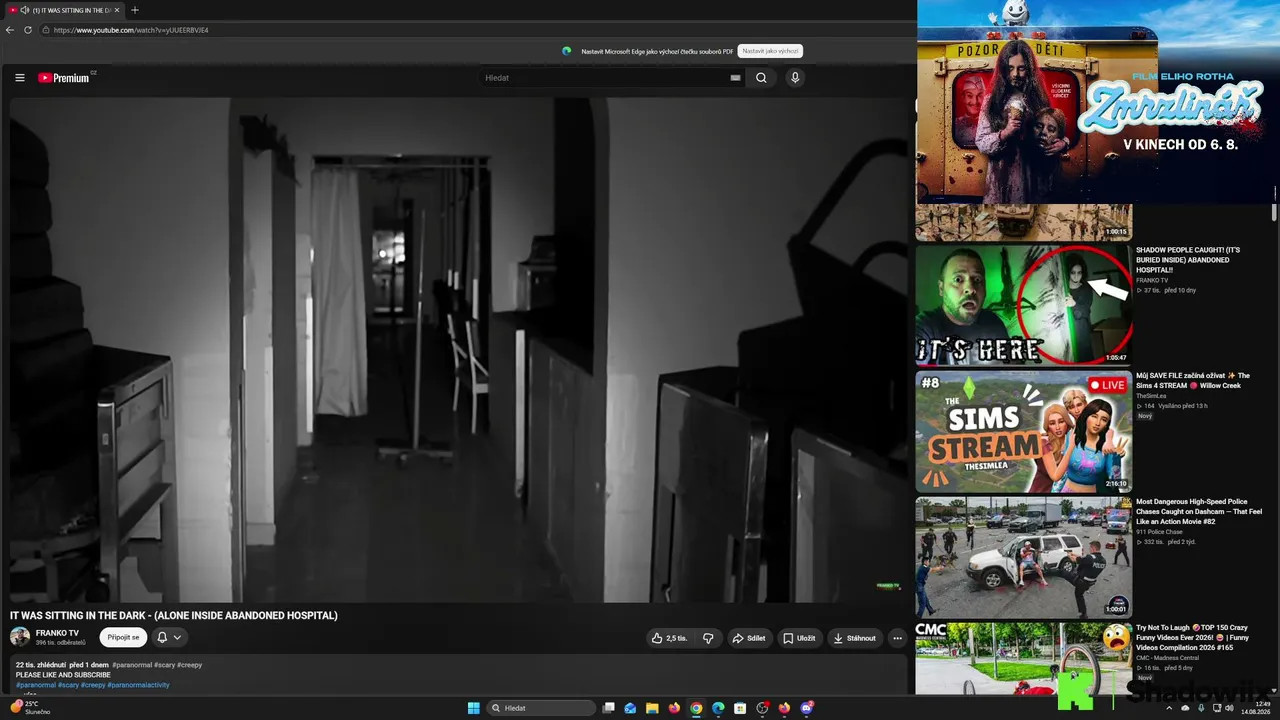Click the Zmrzlinář movie ad banner
This screenshot has width=1280, height=720.
point(1097,102)
